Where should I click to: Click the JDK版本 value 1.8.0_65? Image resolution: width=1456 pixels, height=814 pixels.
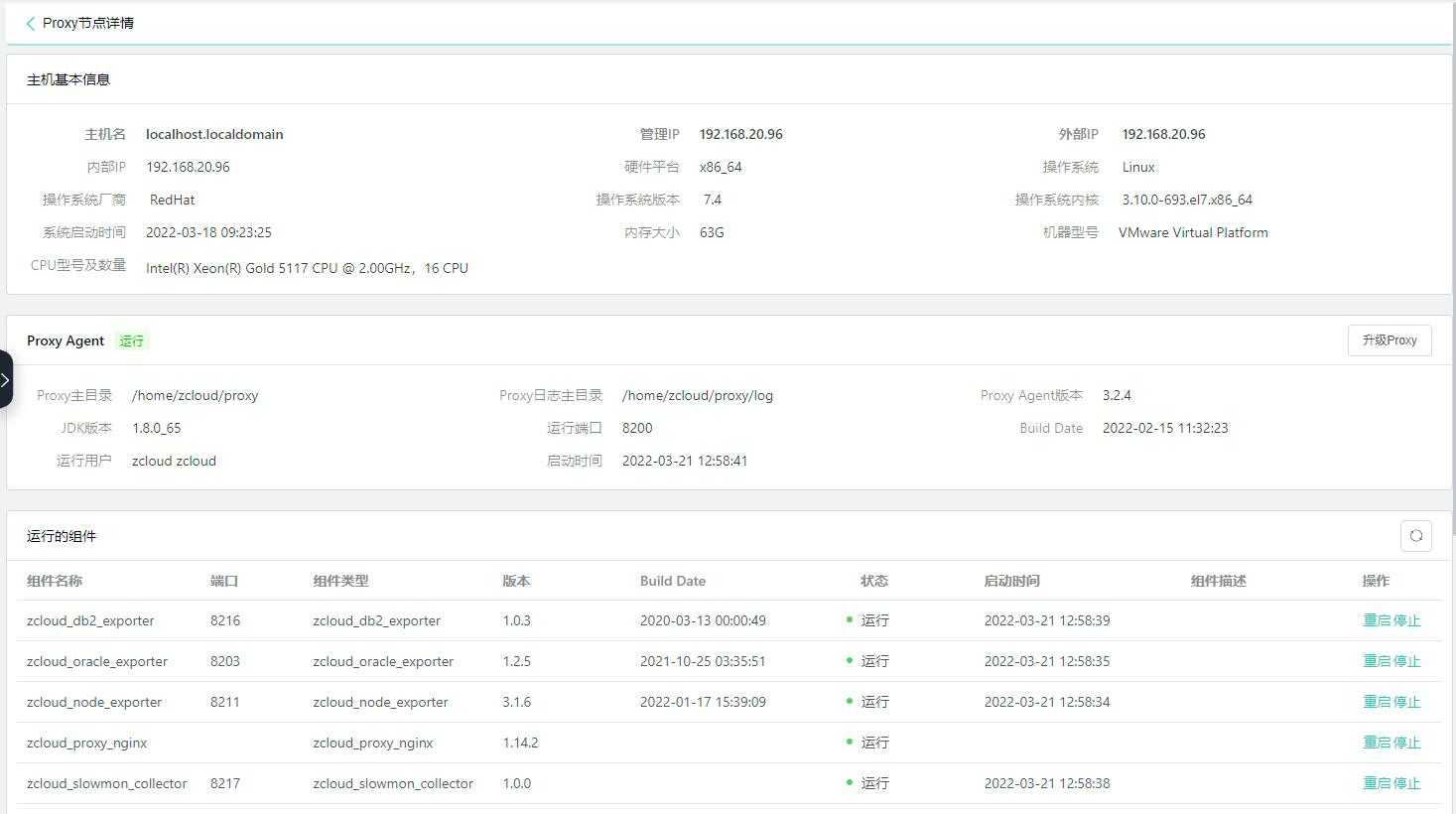(157, 428)
